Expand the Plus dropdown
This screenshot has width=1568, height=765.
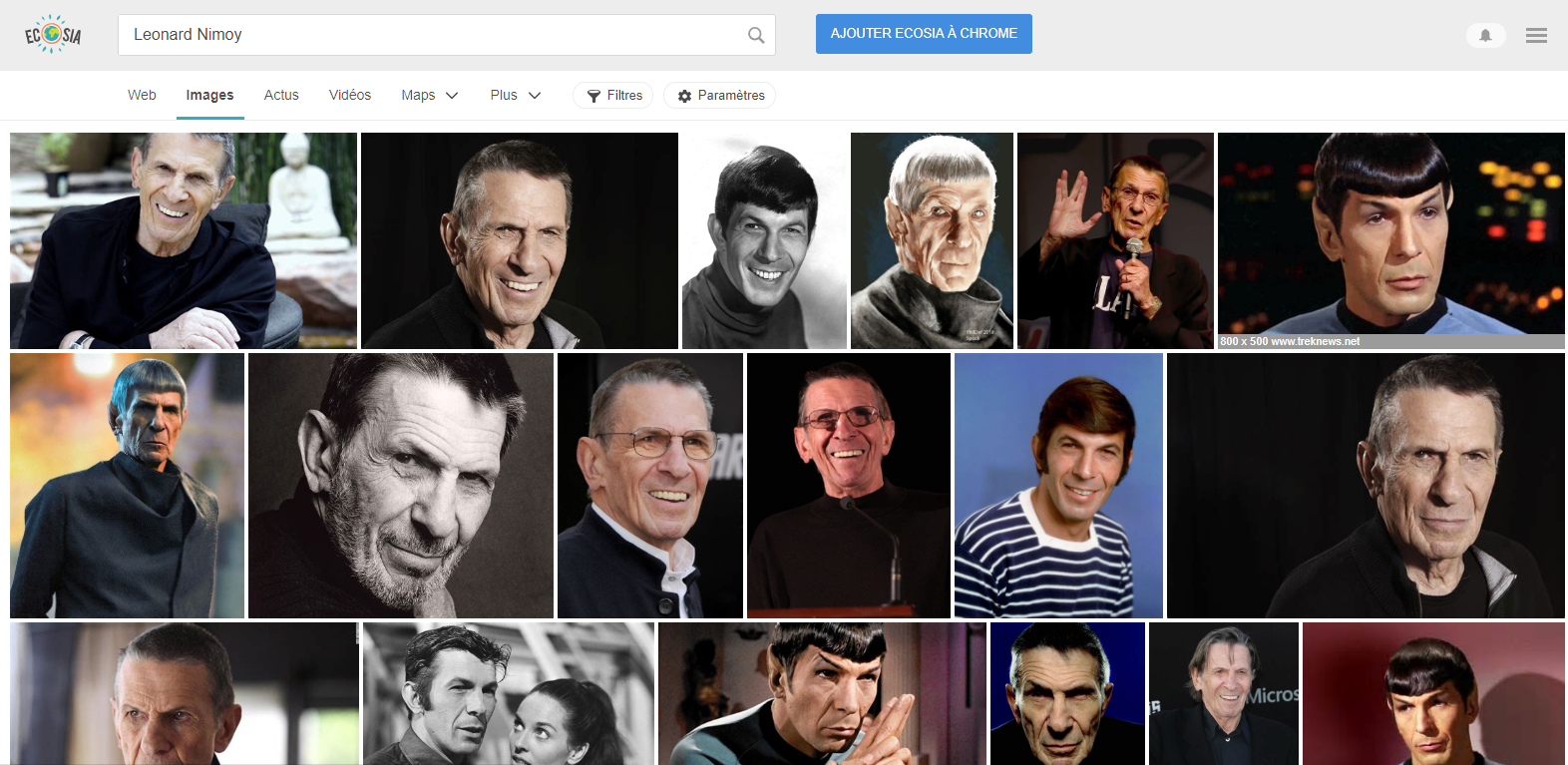[515, 96]
